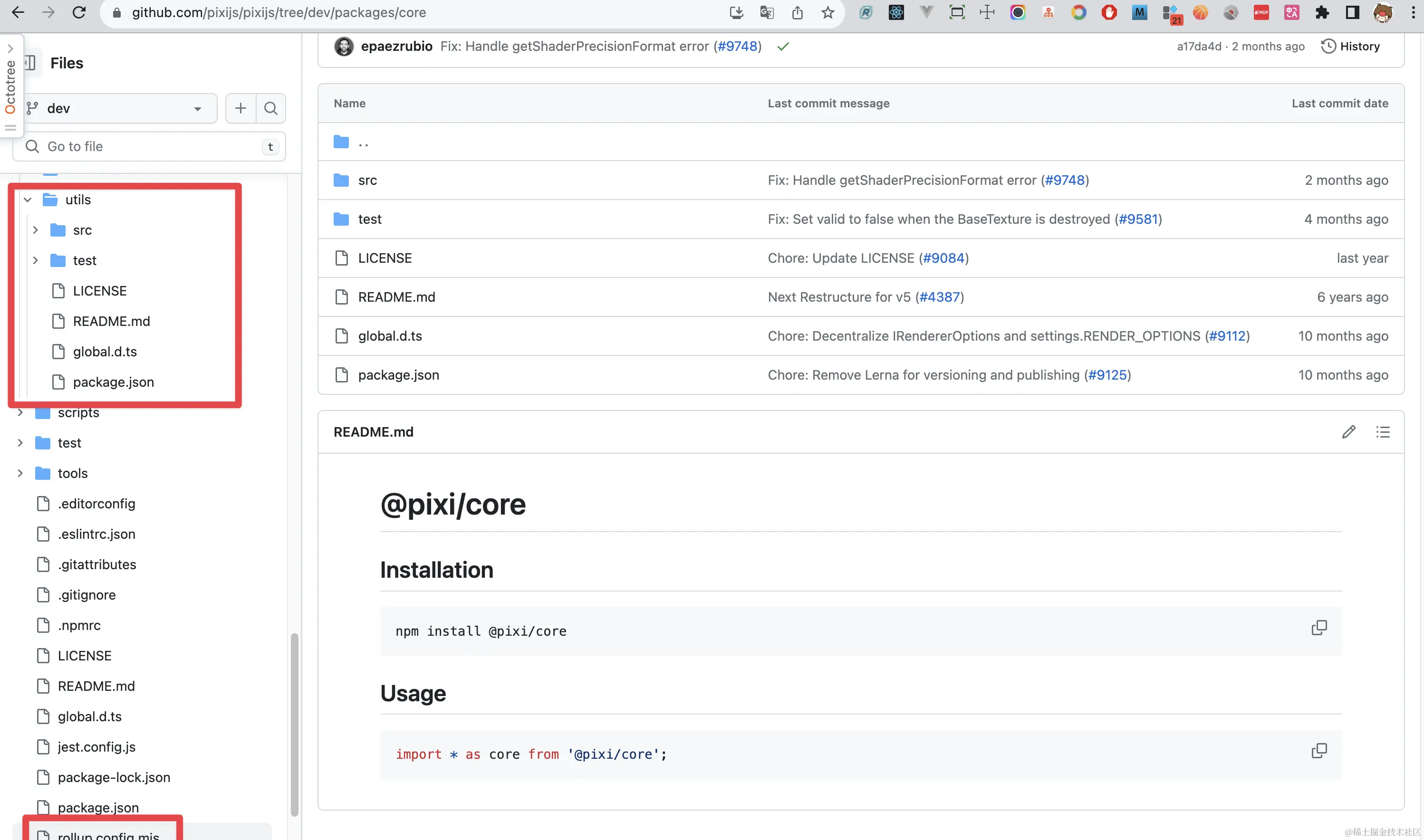Expand the root test folder below scripts
Image resolution: width=1424 pixels, height=840 pixels.
(x=20, y=443)
